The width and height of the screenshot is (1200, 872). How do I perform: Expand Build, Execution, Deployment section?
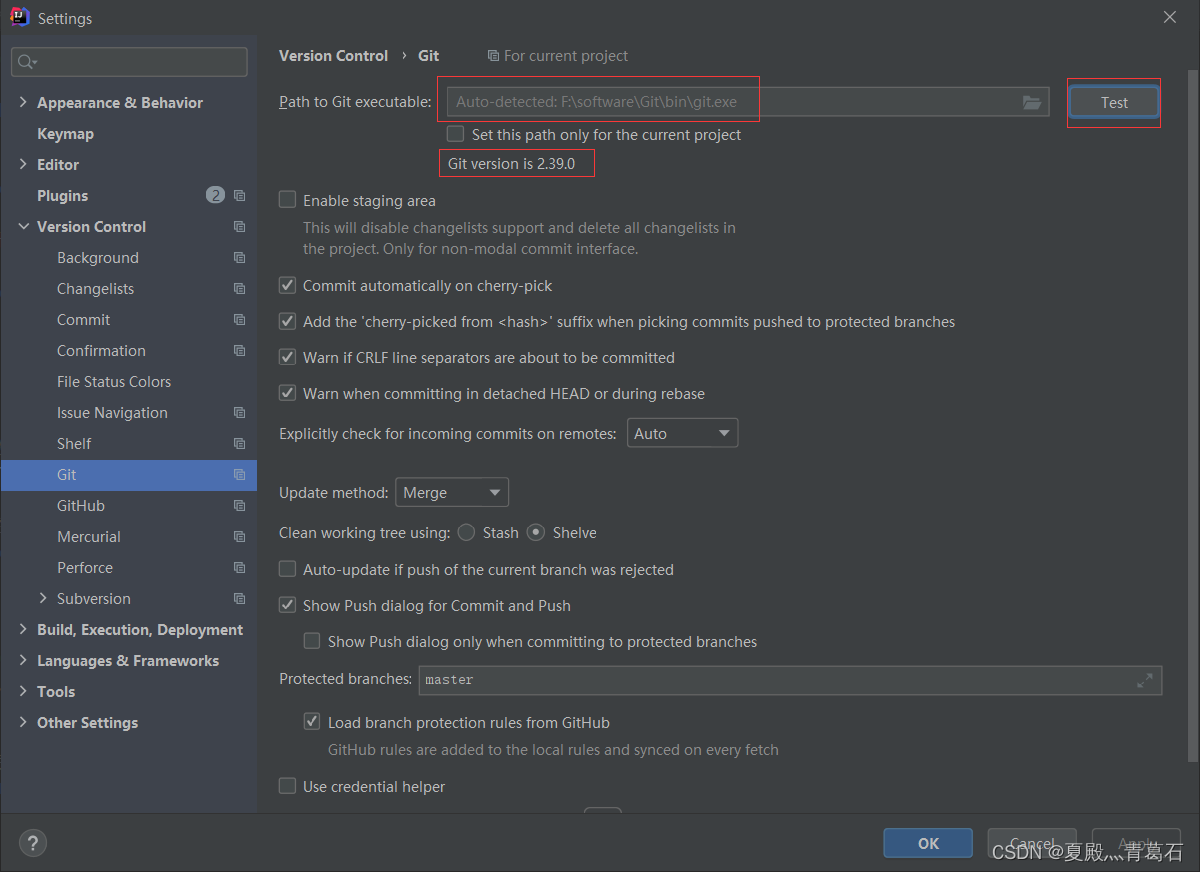[x=23, y=630]
